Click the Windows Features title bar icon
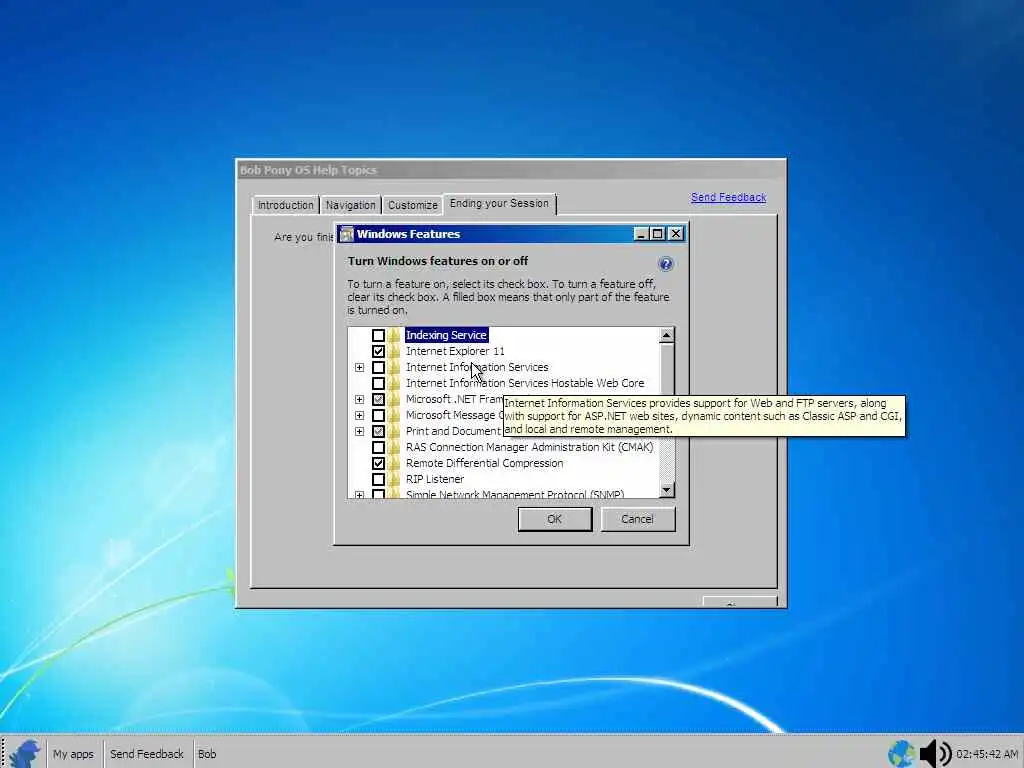This screenshot has width=1024, height=768. (x=347, y=234)
